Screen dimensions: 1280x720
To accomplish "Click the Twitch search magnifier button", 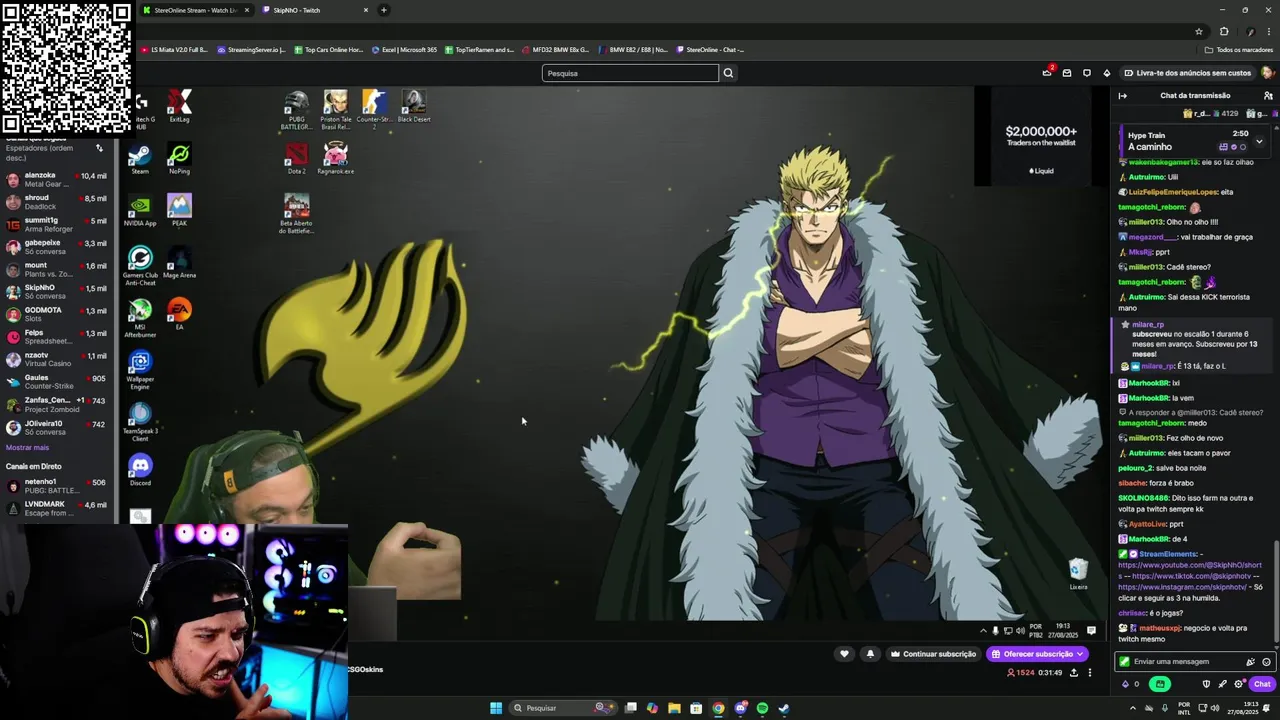I will pyautogui.click(x=728, y=73).
